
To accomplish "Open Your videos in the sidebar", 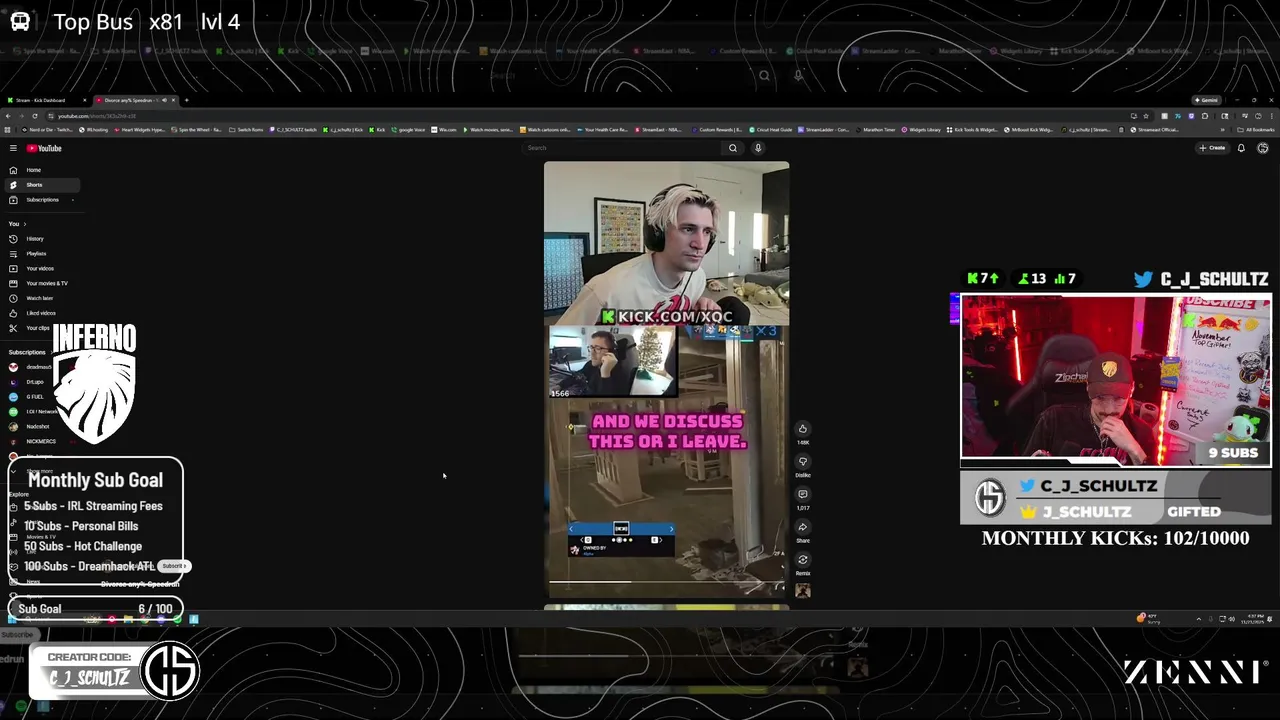I will tap(41, 269).
